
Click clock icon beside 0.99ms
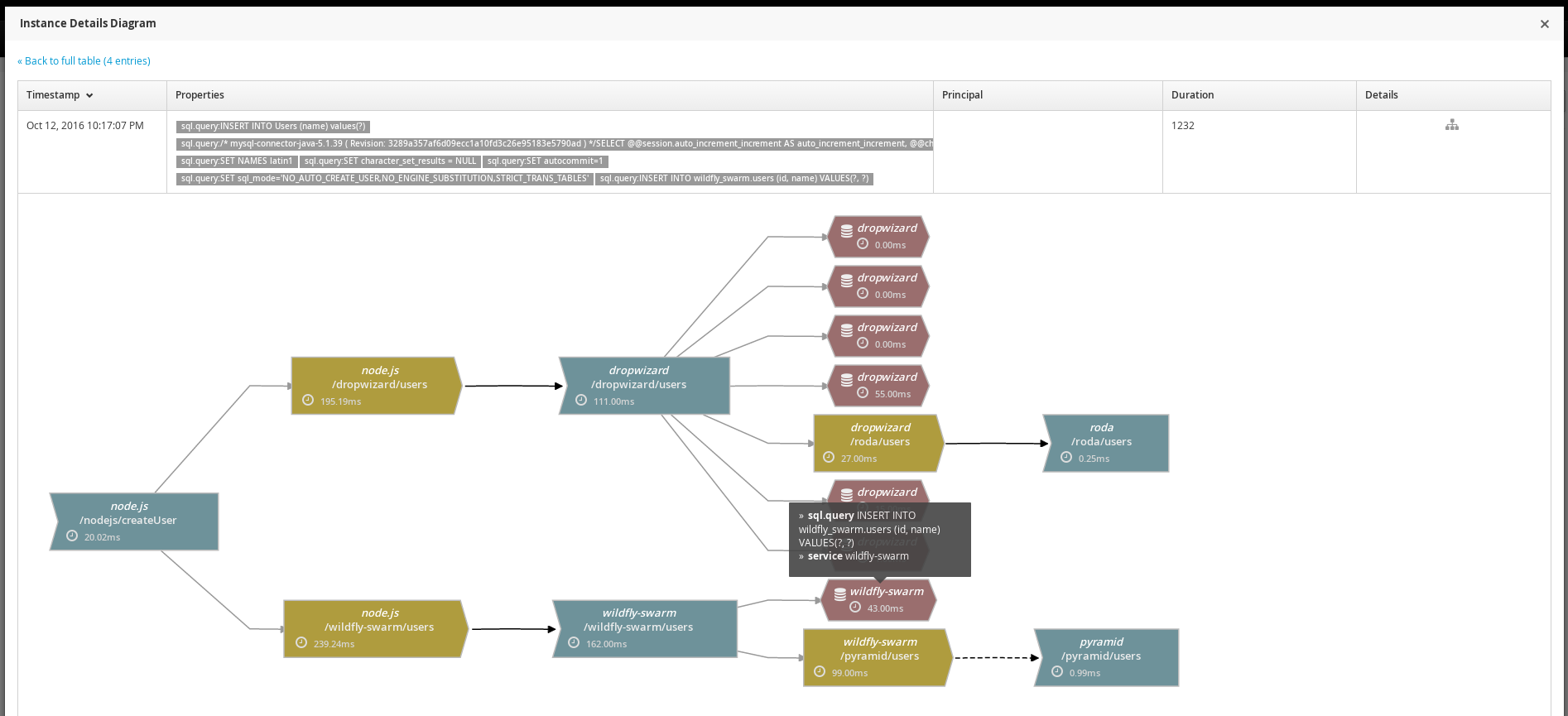pyautogui.click(x=1057, y=672)
